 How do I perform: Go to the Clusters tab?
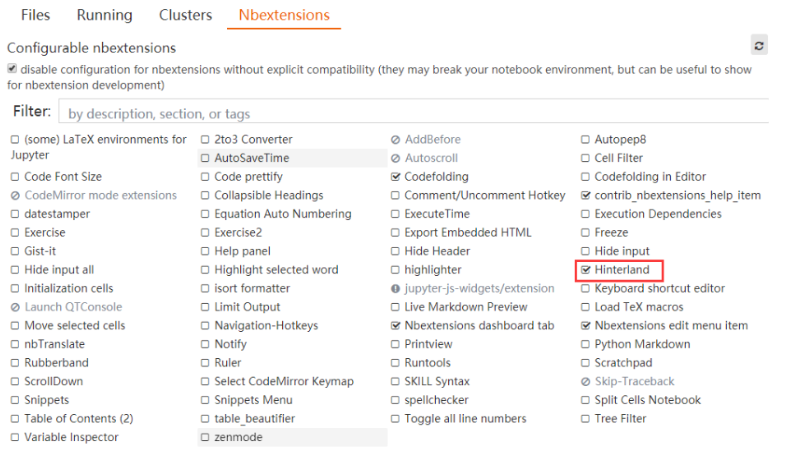pos(185,15)
